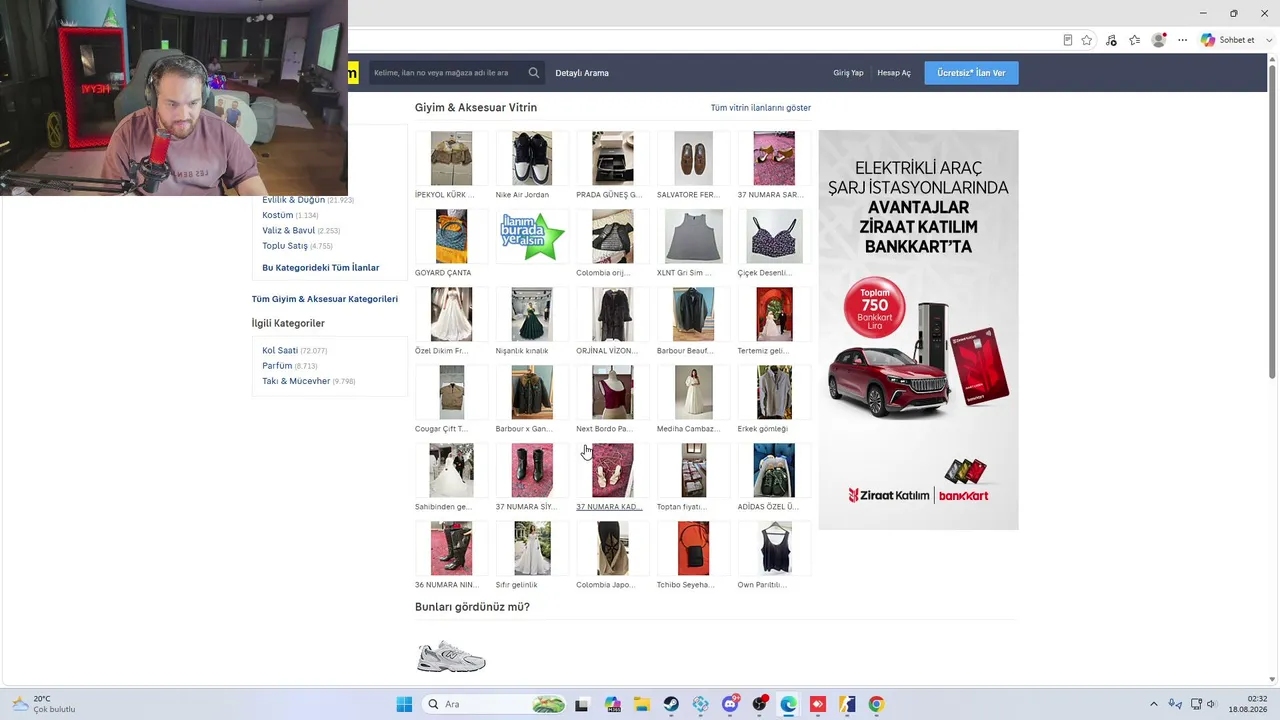Open Discord from the taskbar
This screenshot has width=1280, height=720.
(730, 704)
